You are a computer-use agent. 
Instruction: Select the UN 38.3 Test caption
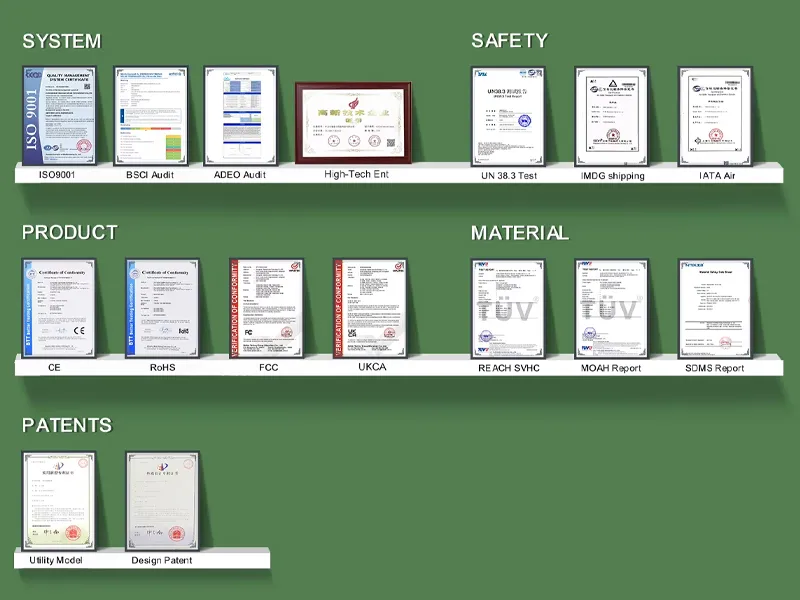pos(509,176)
